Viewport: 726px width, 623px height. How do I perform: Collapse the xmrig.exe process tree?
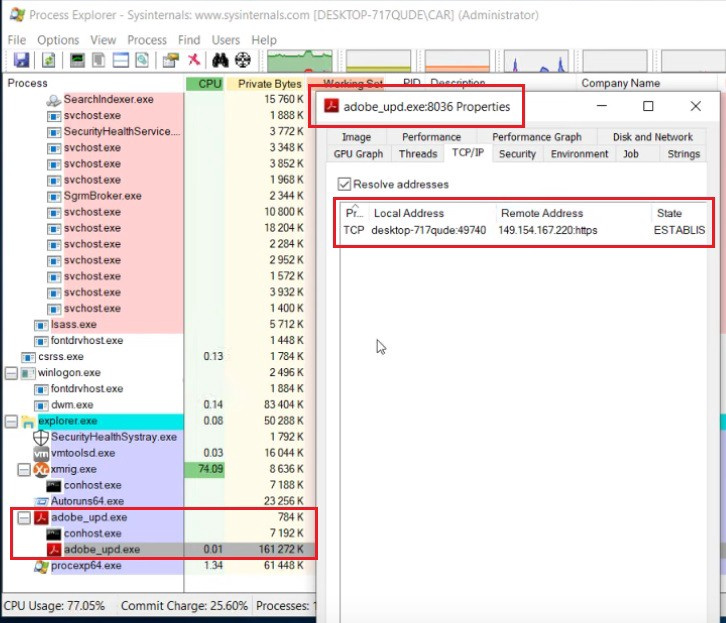point(25,469)
